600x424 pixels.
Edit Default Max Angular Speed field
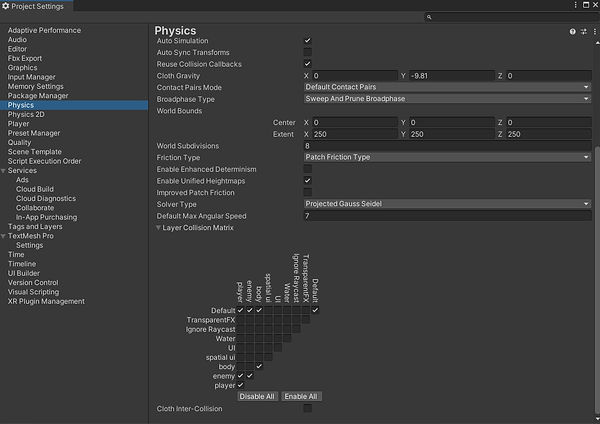447,216
